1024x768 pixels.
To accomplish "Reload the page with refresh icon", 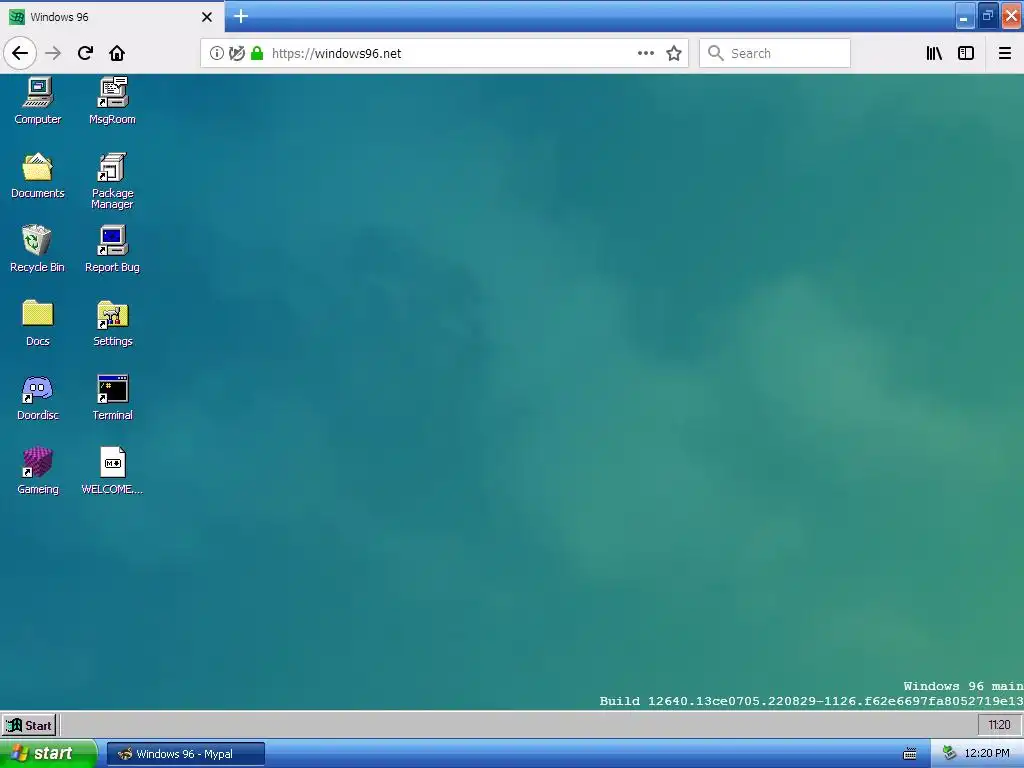I will click(x=85, y=53).
